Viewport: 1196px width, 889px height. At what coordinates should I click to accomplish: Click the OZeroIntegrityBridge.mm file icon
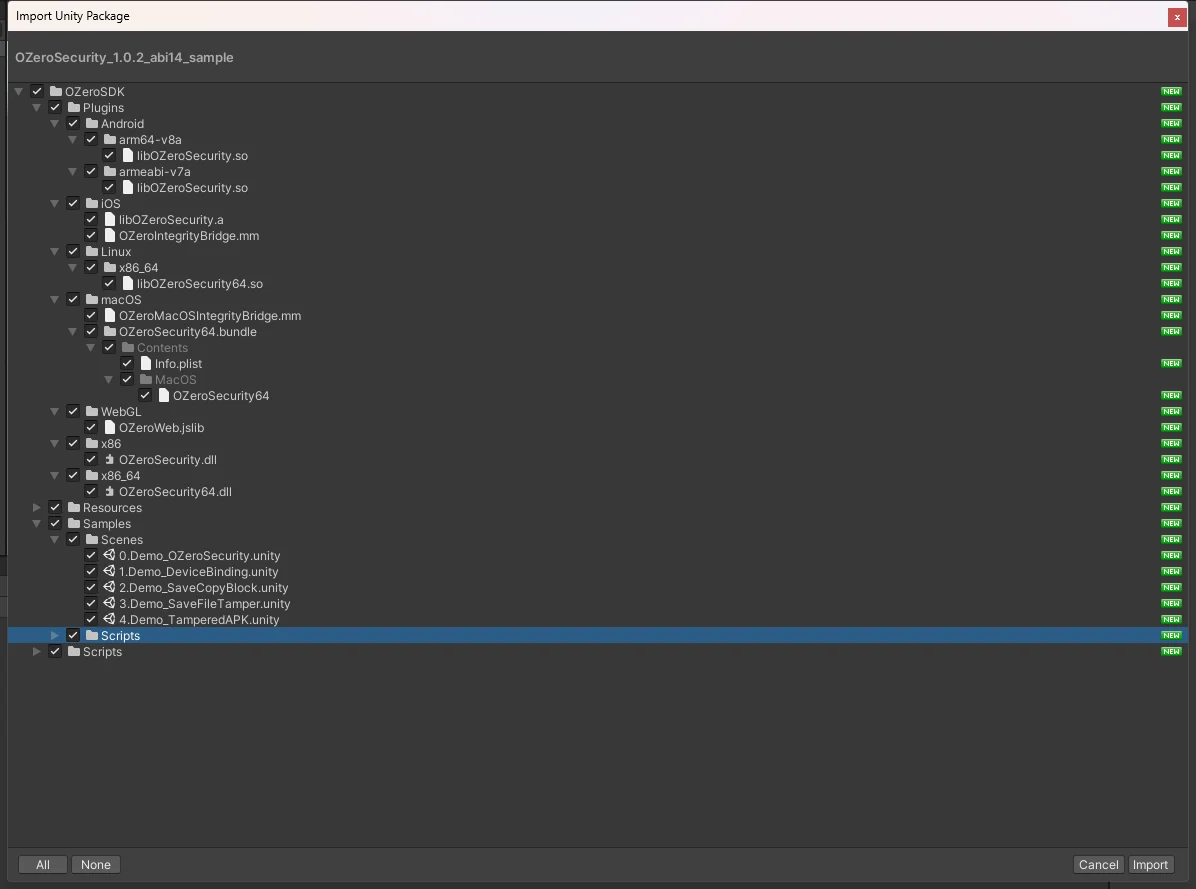click(110, 236)
